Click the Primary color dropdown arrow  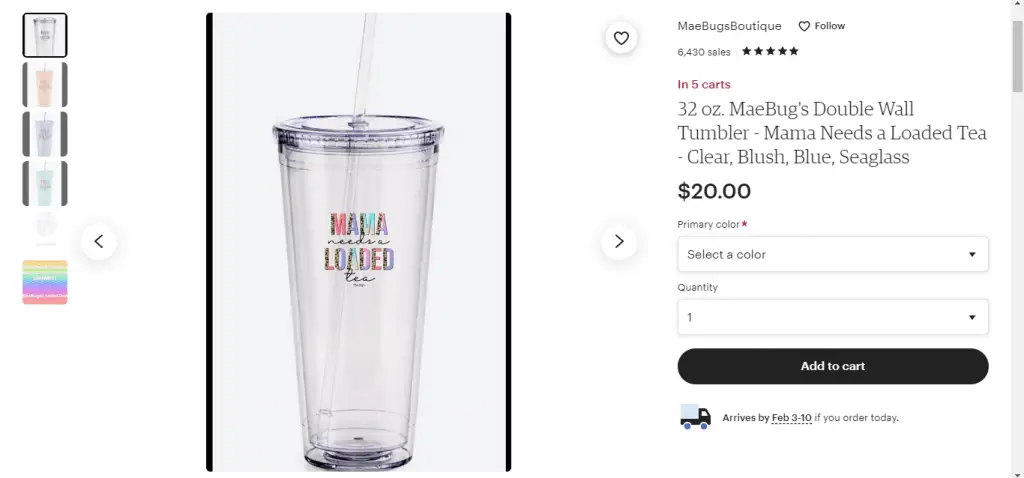point(972,254)
